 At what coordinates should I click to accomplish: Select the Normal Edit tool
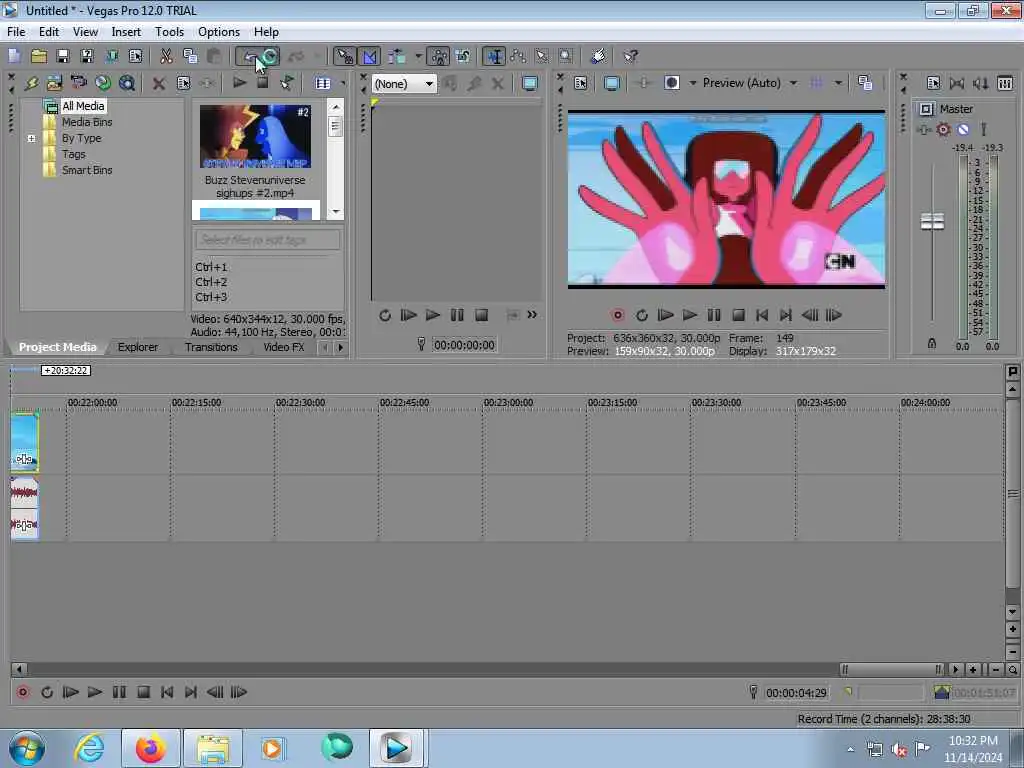click(494, 56)
